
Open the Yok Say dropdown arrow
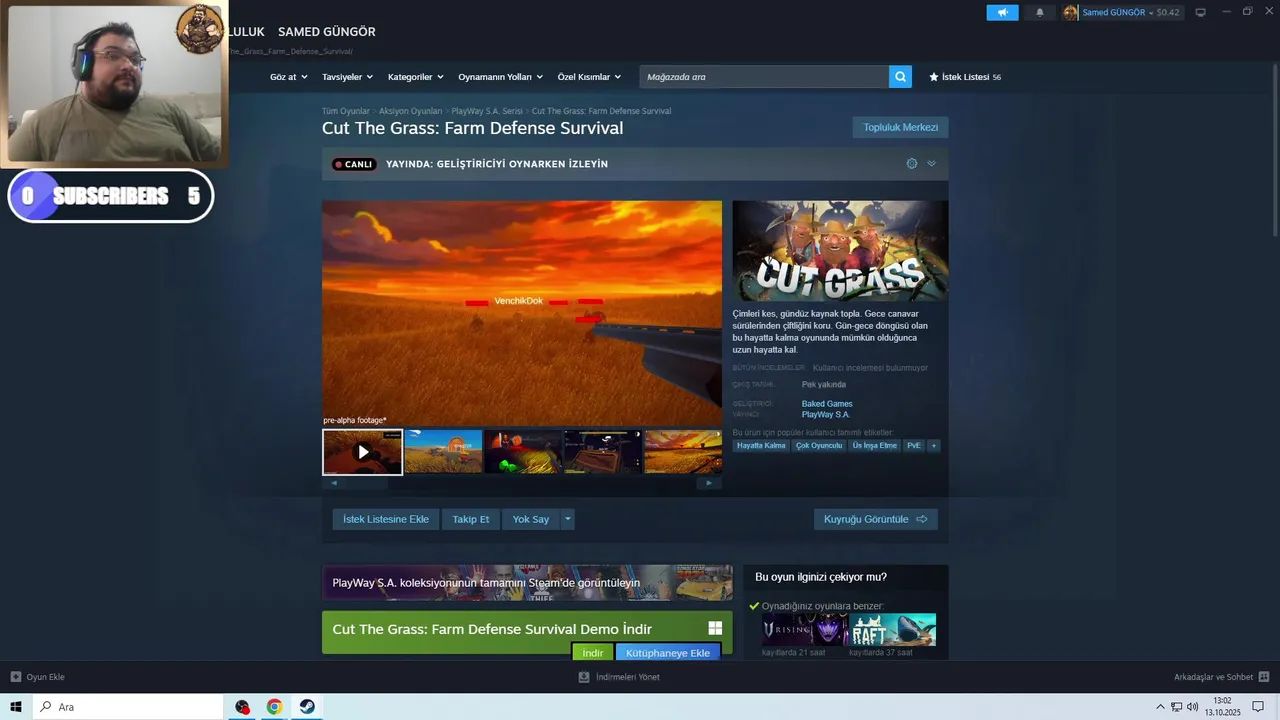tap(568, 519)
